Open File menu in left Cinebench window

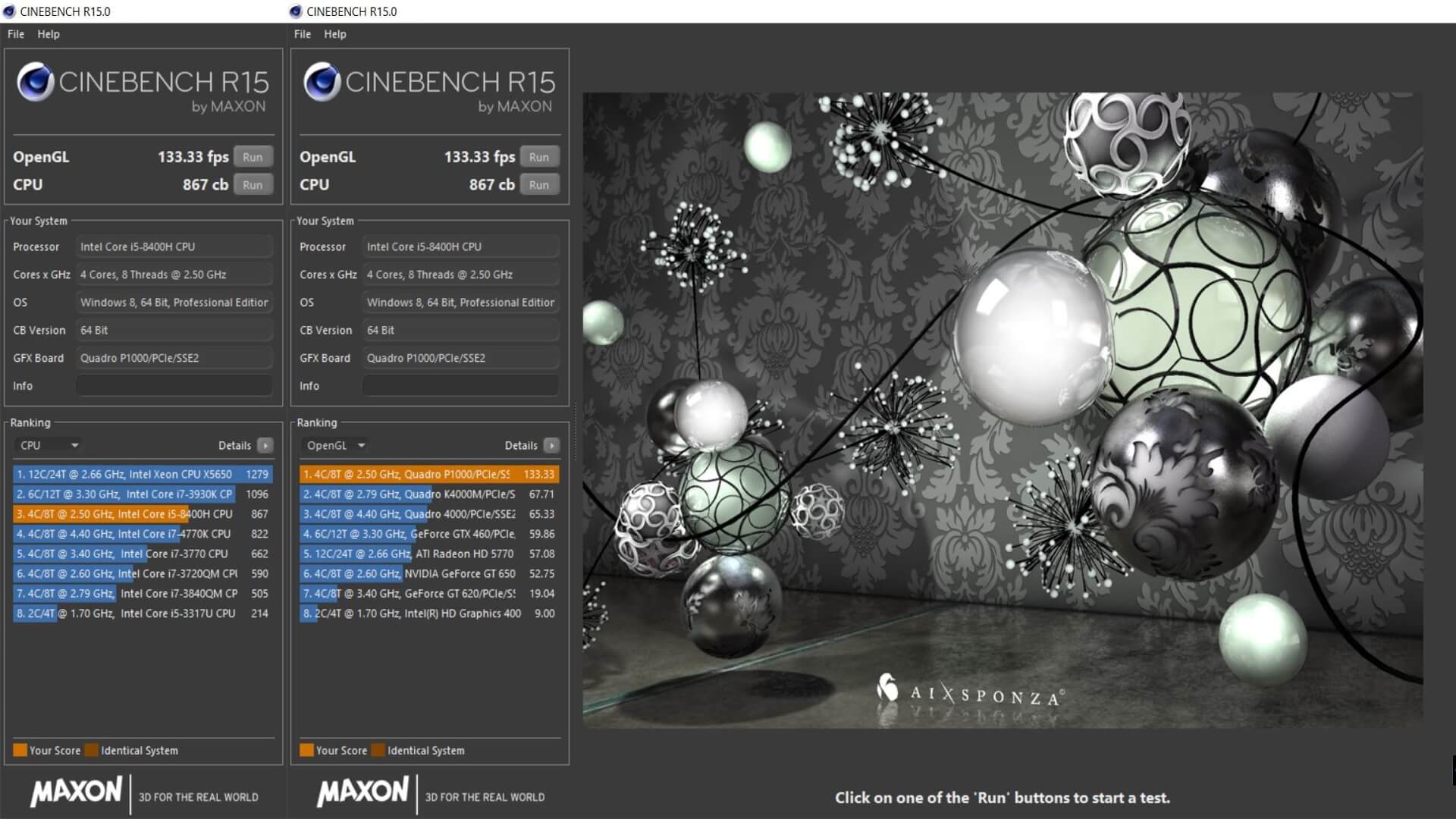coord(16,34)
